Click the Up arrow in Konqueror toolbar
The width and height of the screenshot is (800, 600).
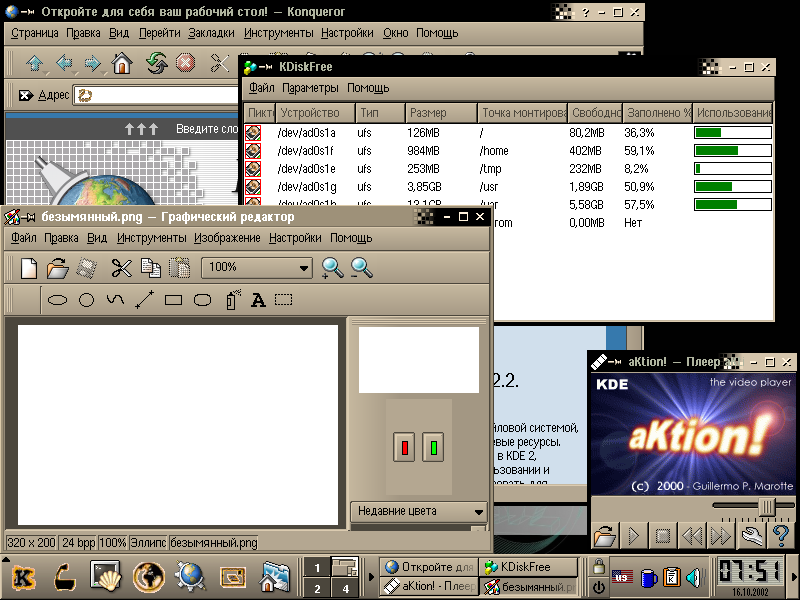coord(35,64)
